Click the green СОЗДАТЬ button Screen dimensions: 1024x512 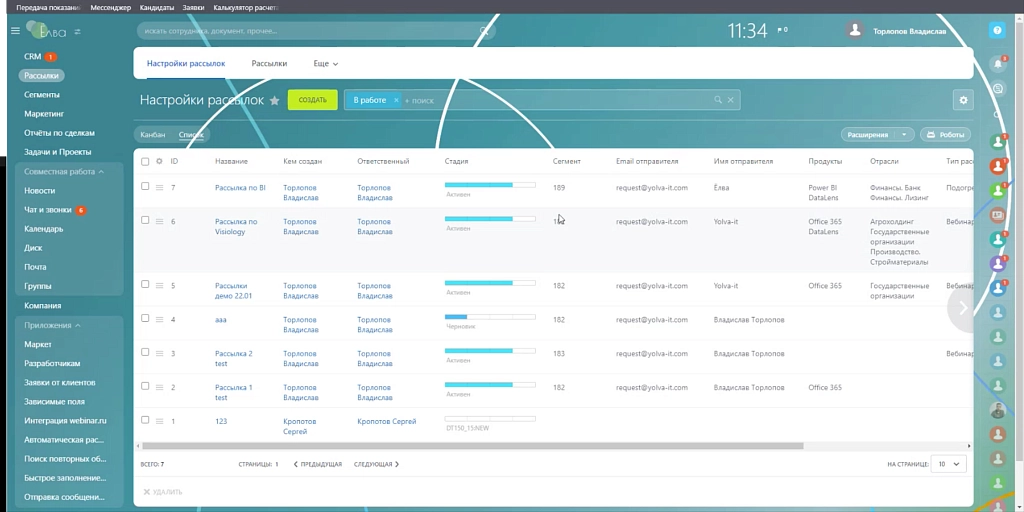click(313, 100)
